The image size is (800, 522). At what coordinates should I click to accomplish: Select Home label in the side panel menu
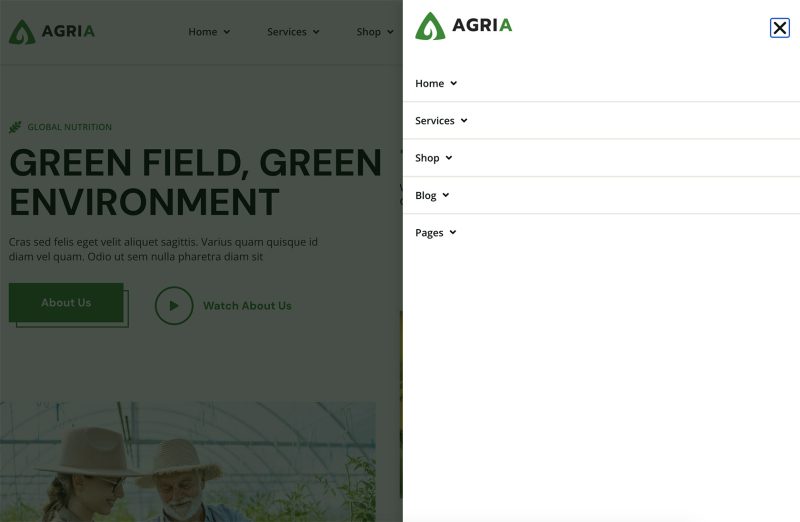429,84
